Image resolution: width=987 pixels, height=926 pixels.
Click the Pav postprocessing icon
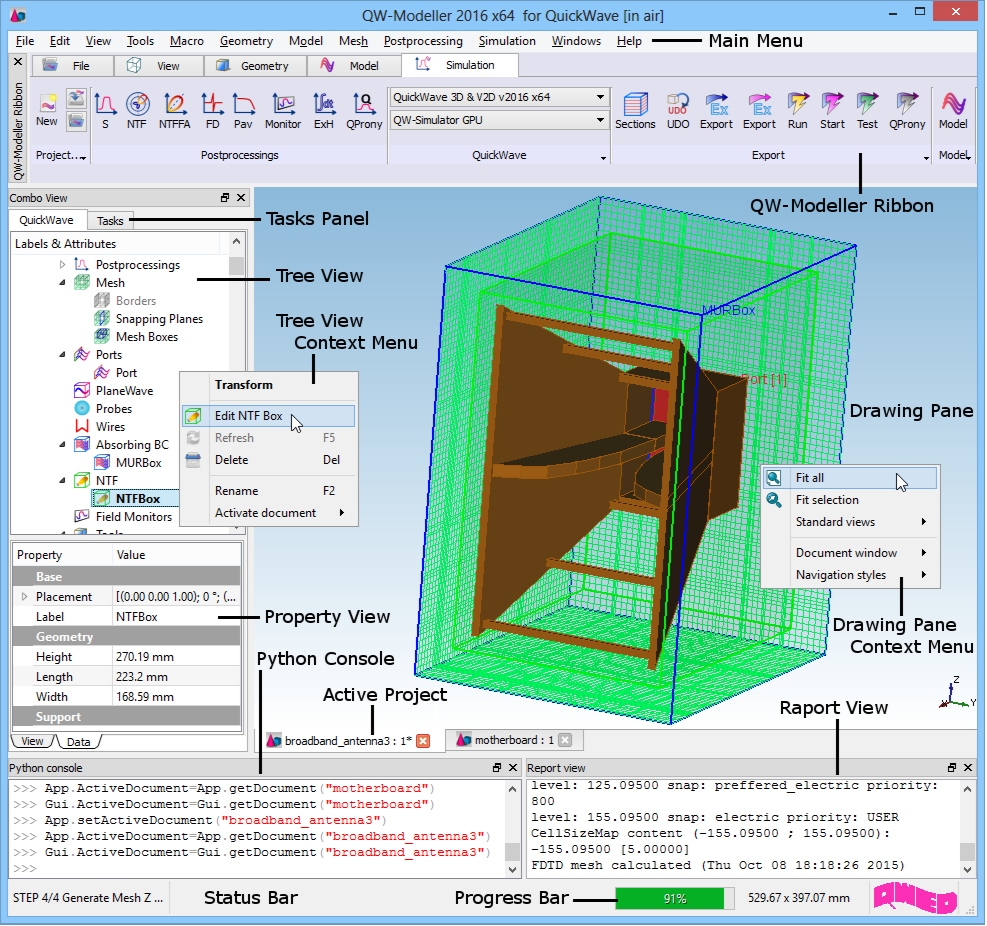tap(243, 110)
